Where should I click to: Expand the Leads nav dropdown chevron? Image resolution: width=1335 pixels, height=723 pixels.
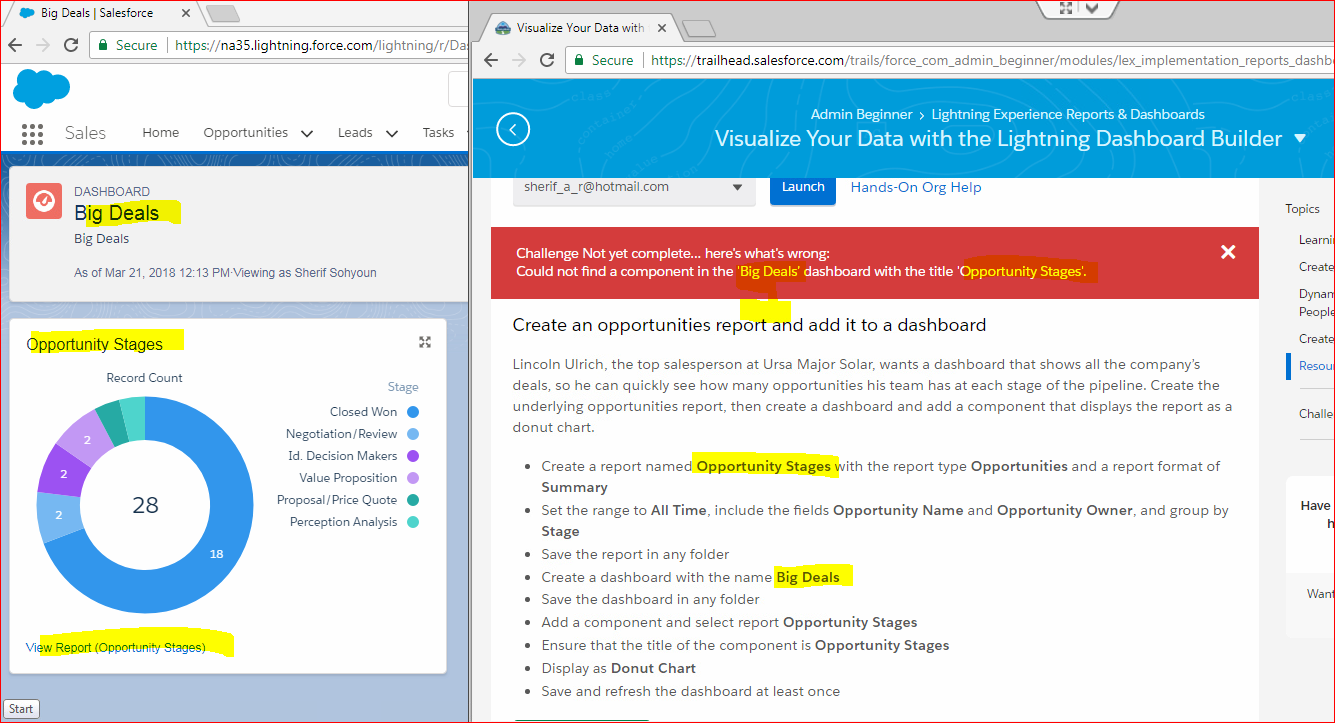[x=392, y=133]
